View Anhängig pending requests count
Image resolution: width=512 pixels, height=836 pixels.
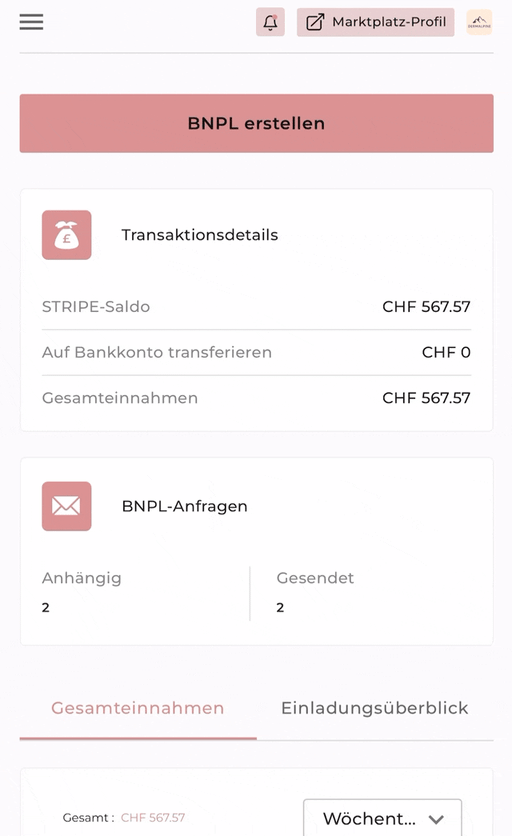click(x=45, y=607)
